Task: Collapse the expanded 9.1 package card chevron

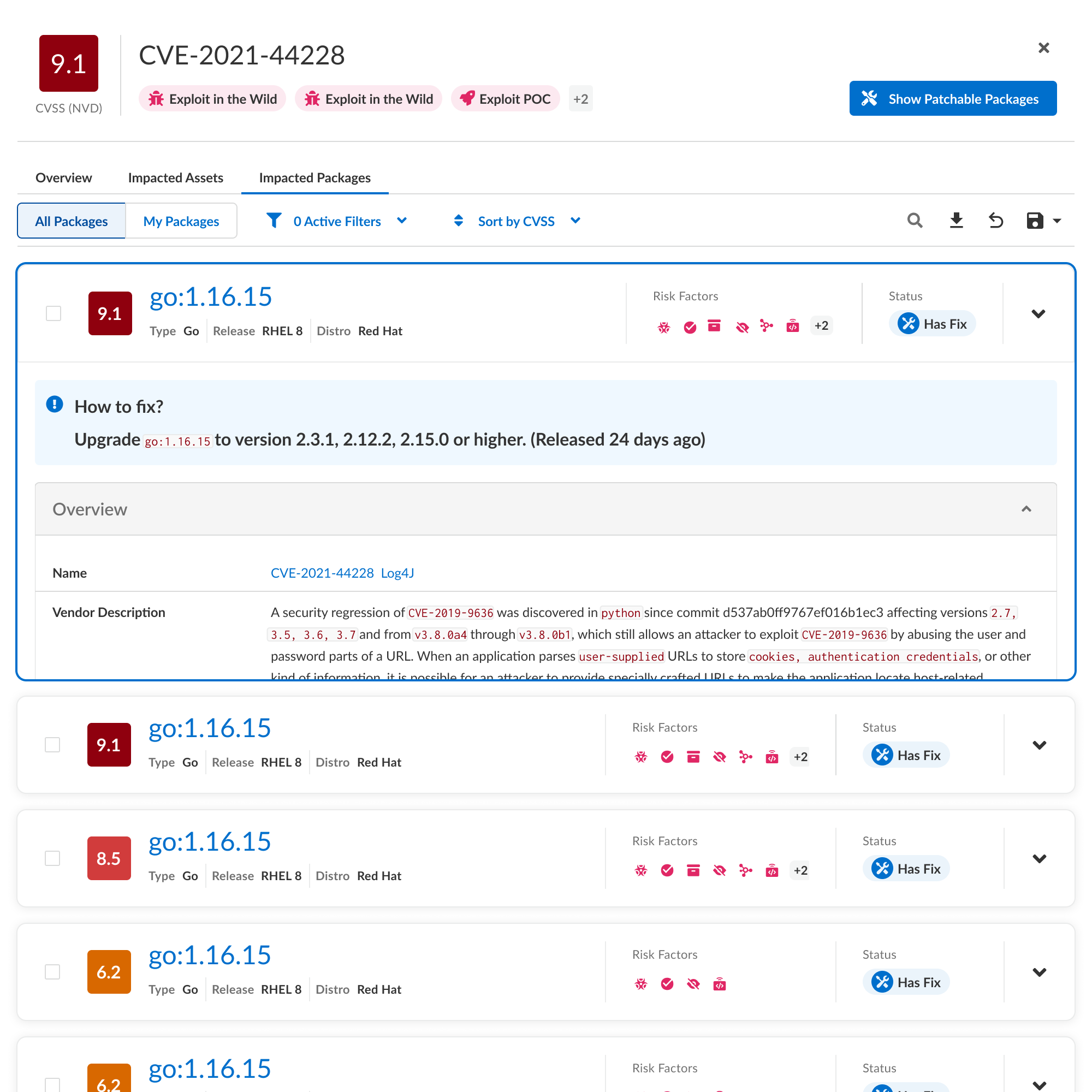Action: [x=1038, y=314]
